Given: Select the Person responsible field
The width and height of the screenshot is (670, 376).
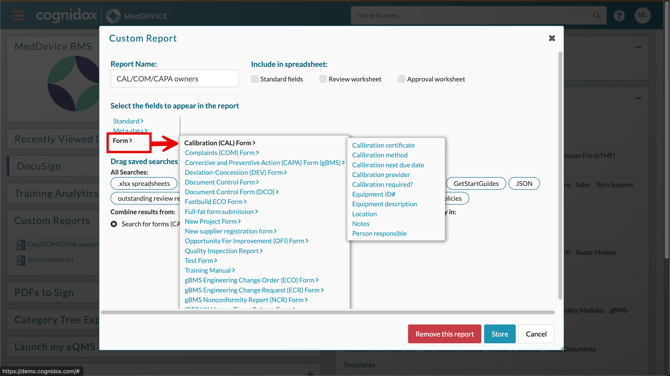Looking at the screenshot, I should (379, 234).
